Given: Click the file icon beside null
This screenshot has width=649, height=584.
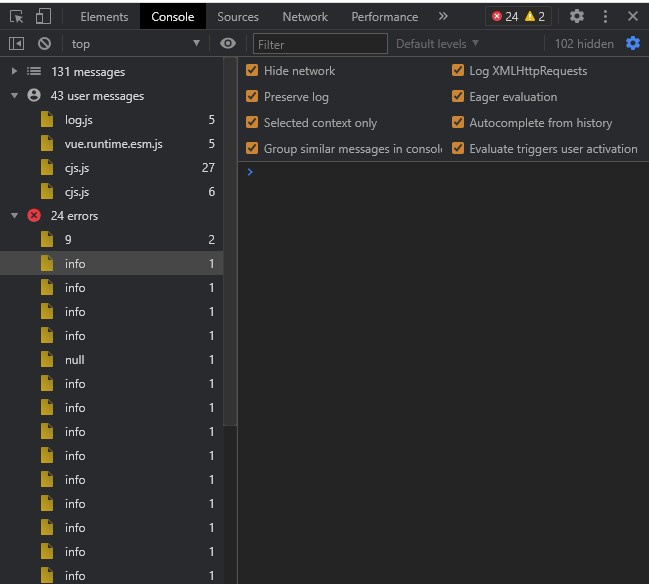Looking at the screenshot, I should point(47,359).
